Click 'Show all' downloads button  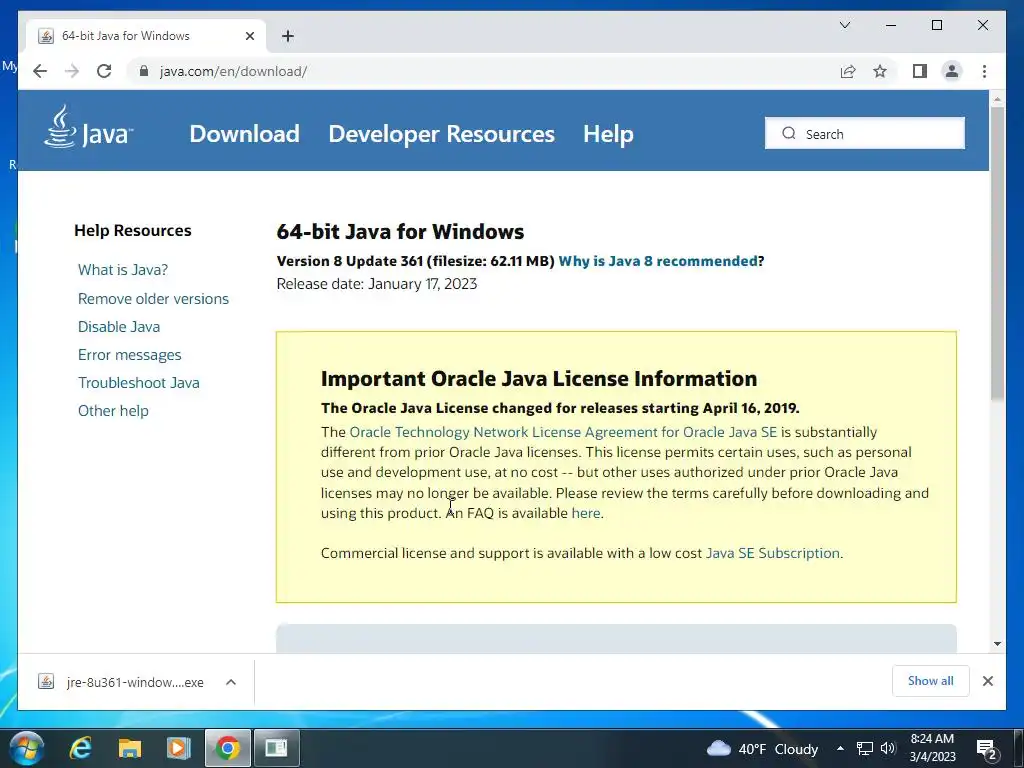pyautogui.click(x=931, y=681)
